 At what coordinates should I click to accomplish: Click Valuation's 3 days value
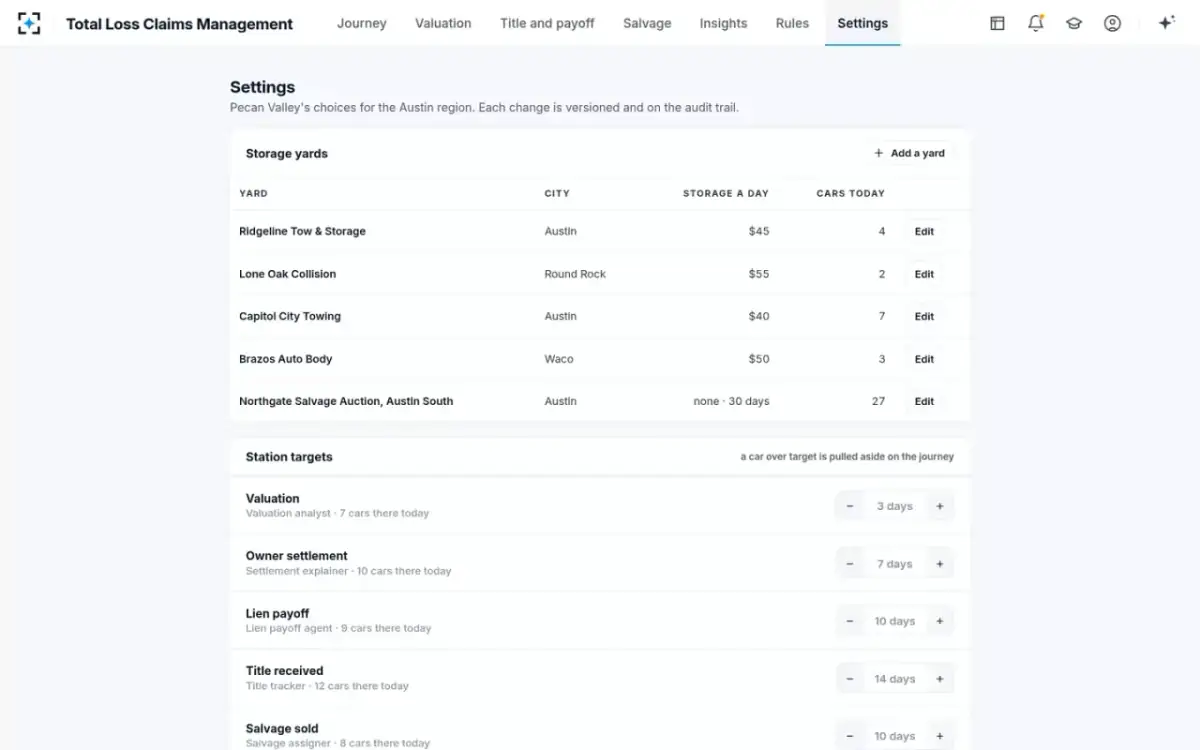(x=895, y=506)
